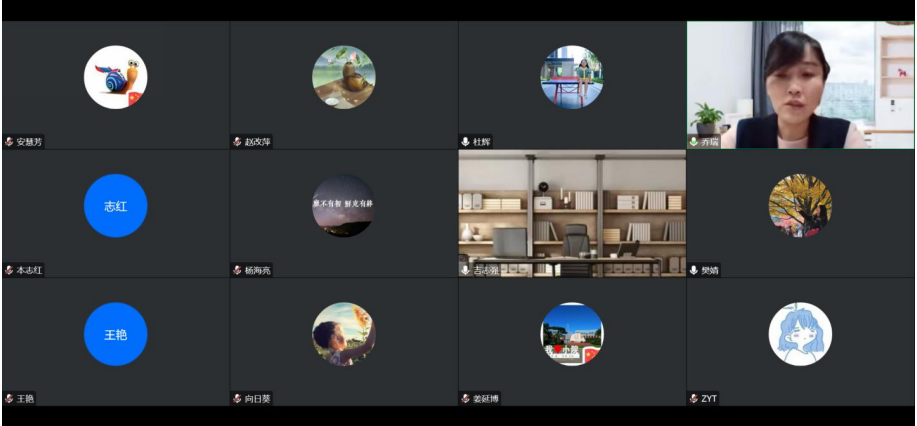Click 樊婧's yellow tree avatar
Screen dimensions: 917x426
coord(800,206)
